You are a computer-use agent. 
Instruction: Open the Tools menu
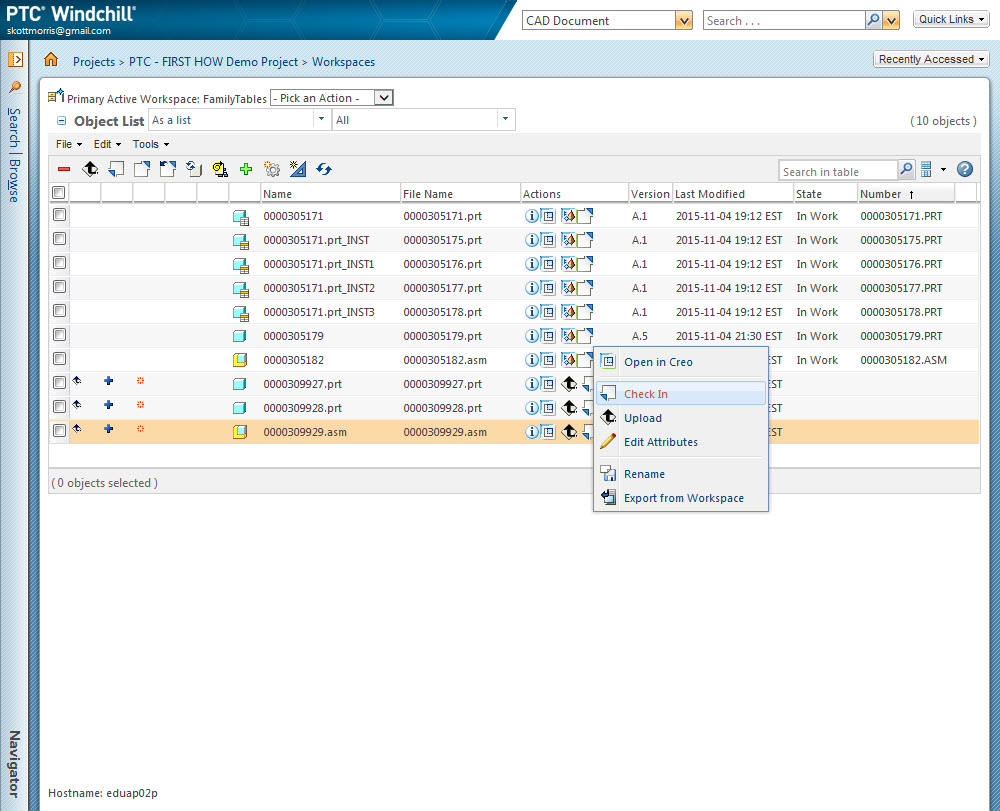click(151, 144)
